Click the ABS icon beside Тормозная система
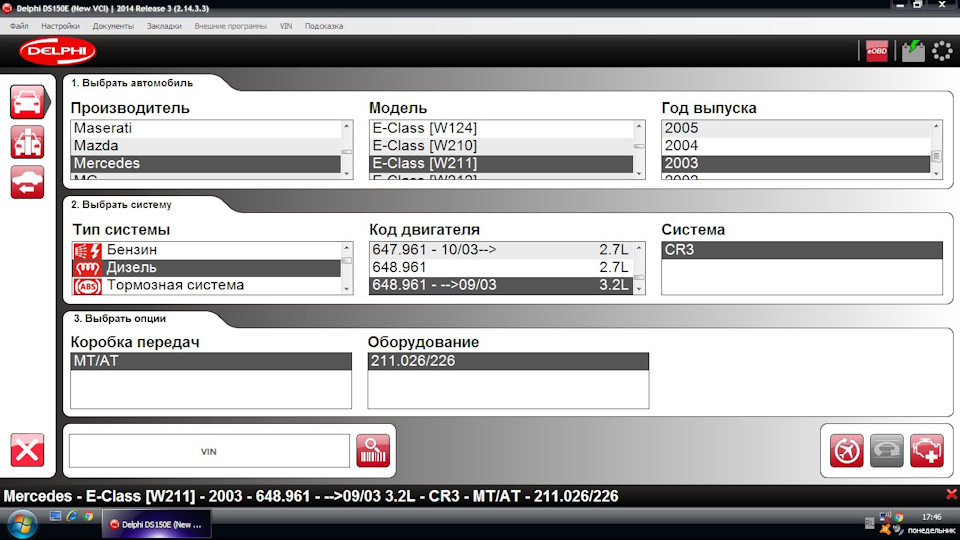This screenshot has height=540, width=960. [88, 286]
